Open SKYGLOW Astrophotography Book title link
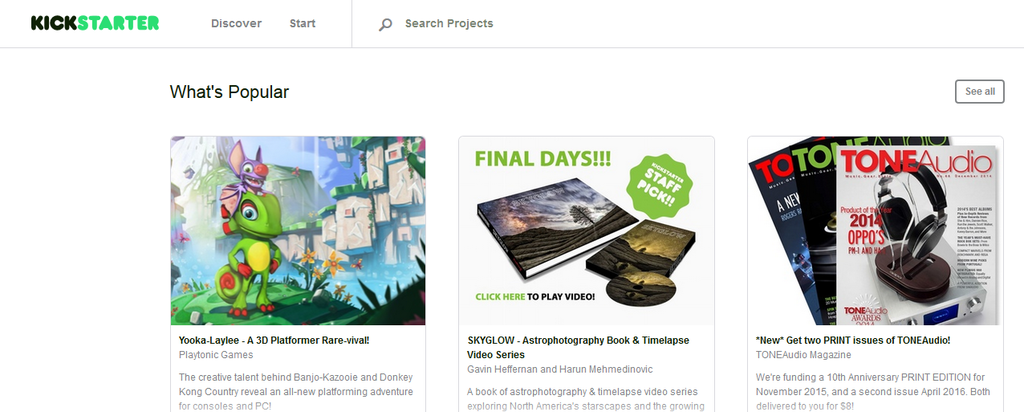The width and height of the screenshot is (1024, 412). 578,347
